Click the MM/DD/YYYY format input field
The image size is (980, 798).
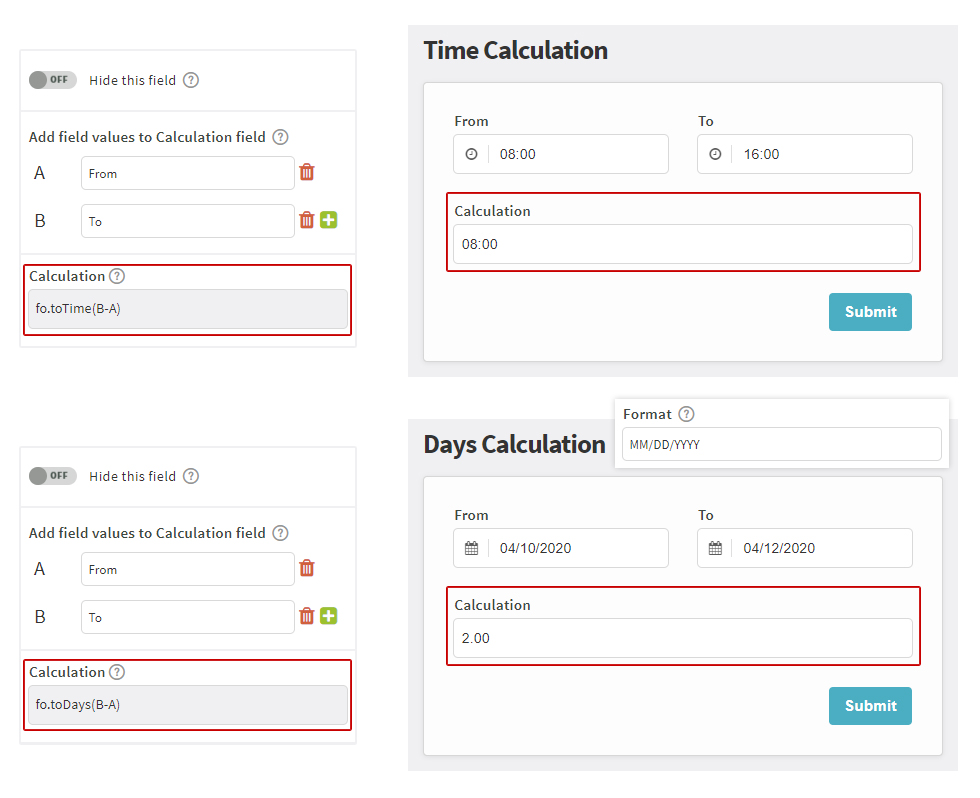tap(781, 445)
